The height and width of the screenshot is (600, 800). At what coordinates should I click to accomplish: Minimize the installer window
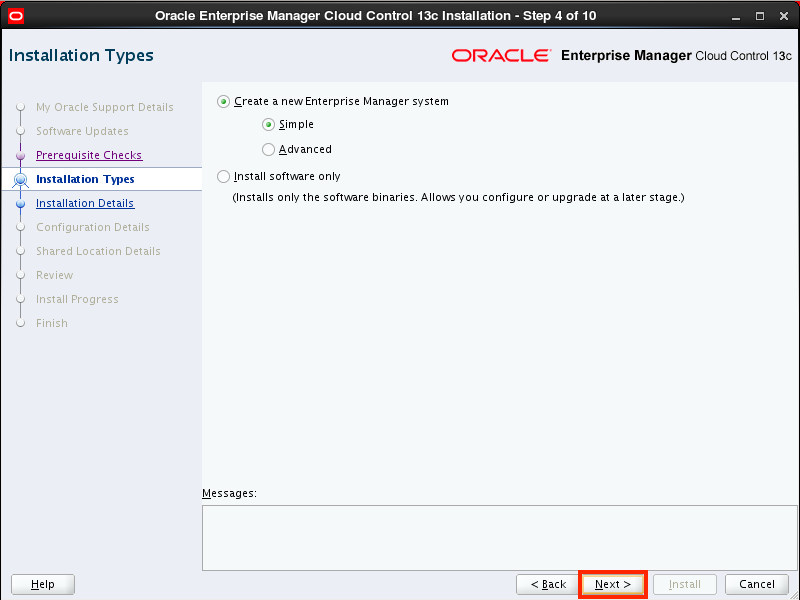click(736, 16)
